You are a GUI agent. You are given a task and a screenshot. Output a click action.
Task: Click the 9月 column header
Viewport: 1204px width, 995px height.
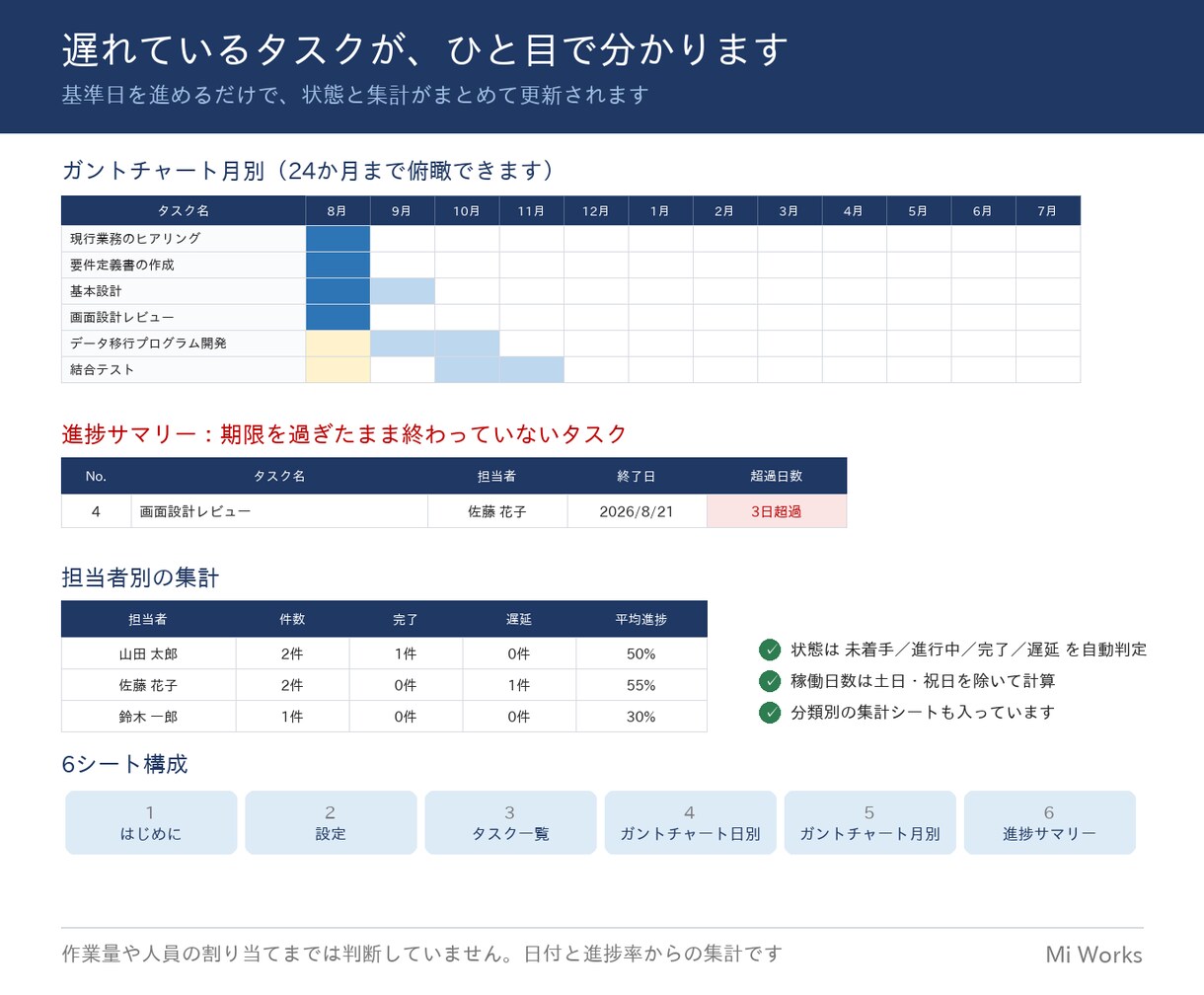[x=402, y=211]
